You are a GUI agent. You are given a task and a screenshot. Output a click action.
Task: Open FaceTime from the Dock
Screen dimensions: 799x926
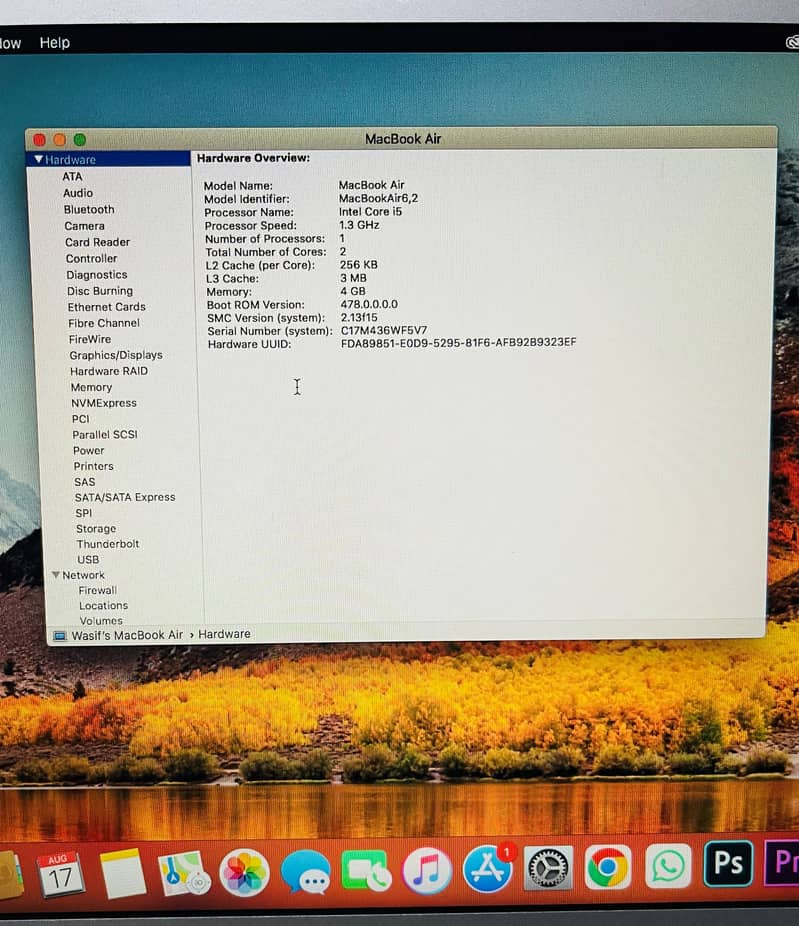click(366, 871)
